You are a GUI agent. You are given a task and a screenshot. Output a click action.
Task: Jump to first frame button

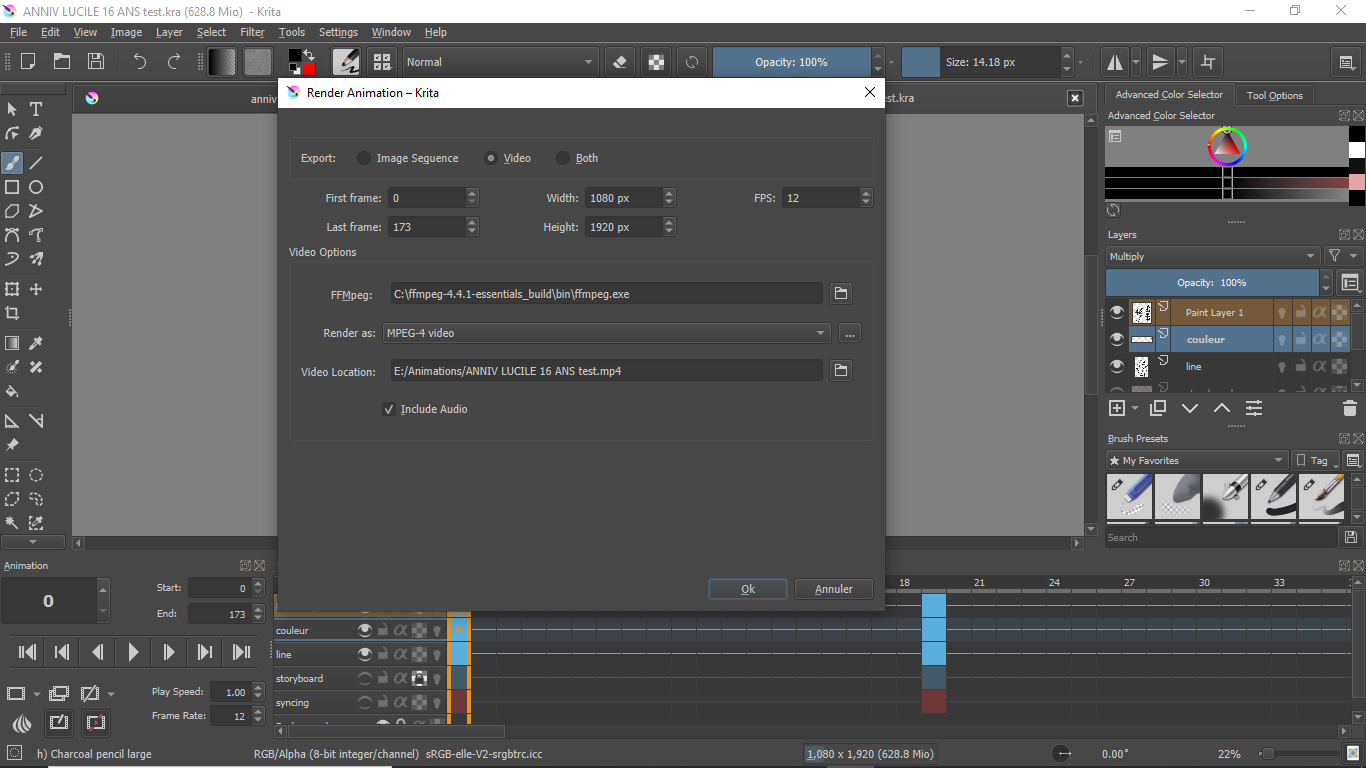[x=28, y=652]
